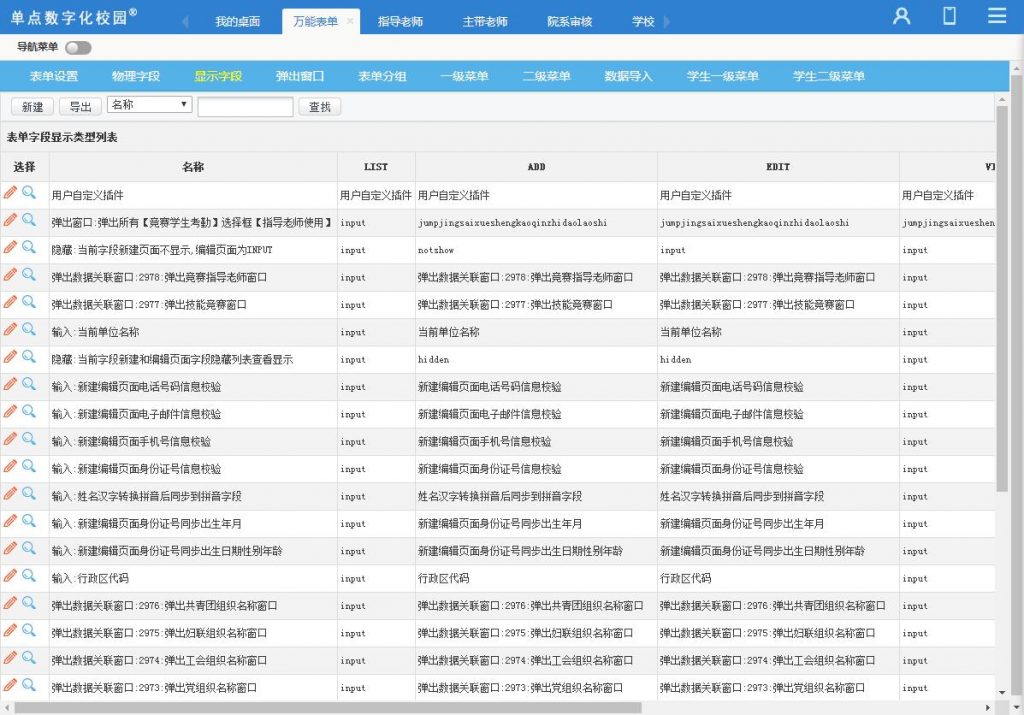
Task: Open 表单分组 menu item
Action: [x=382, y=76]
